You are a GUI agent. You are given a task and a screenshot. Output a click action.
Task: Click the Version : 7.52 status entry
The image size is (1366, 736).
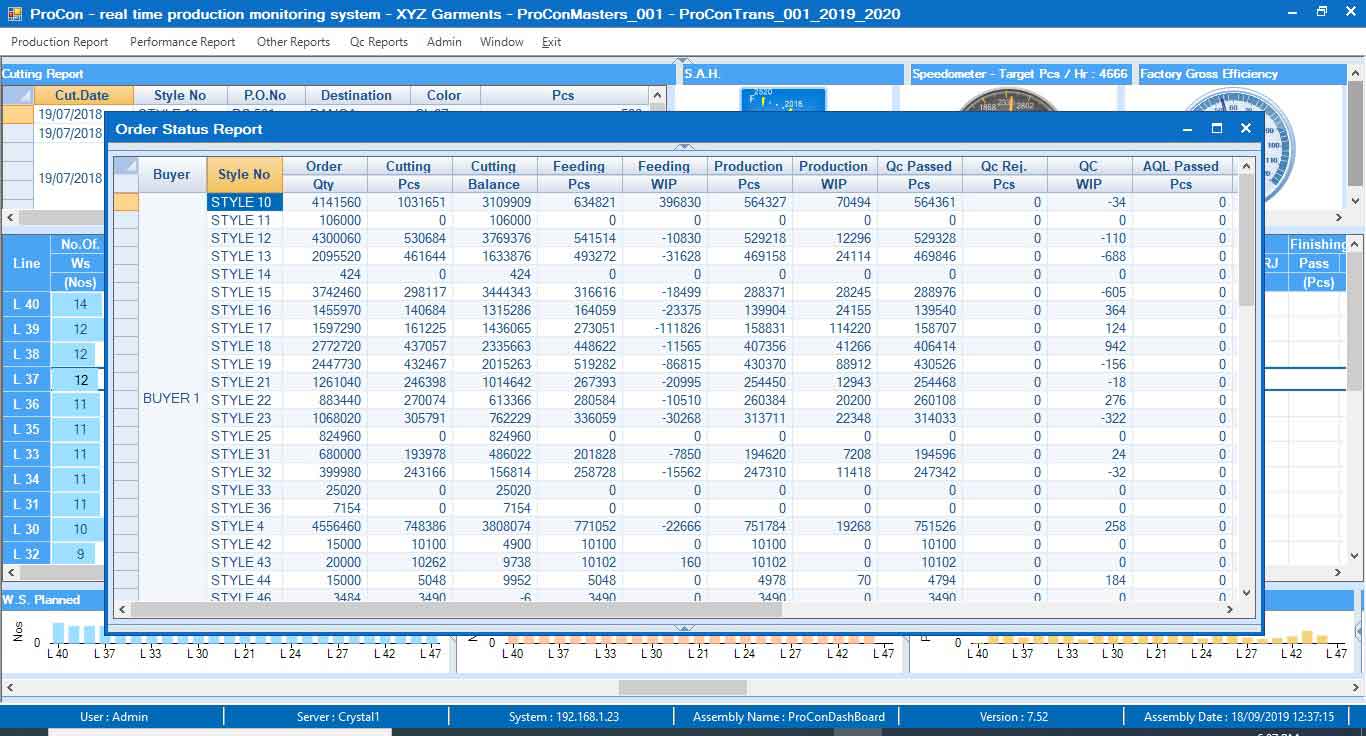tap(1014, 716)
